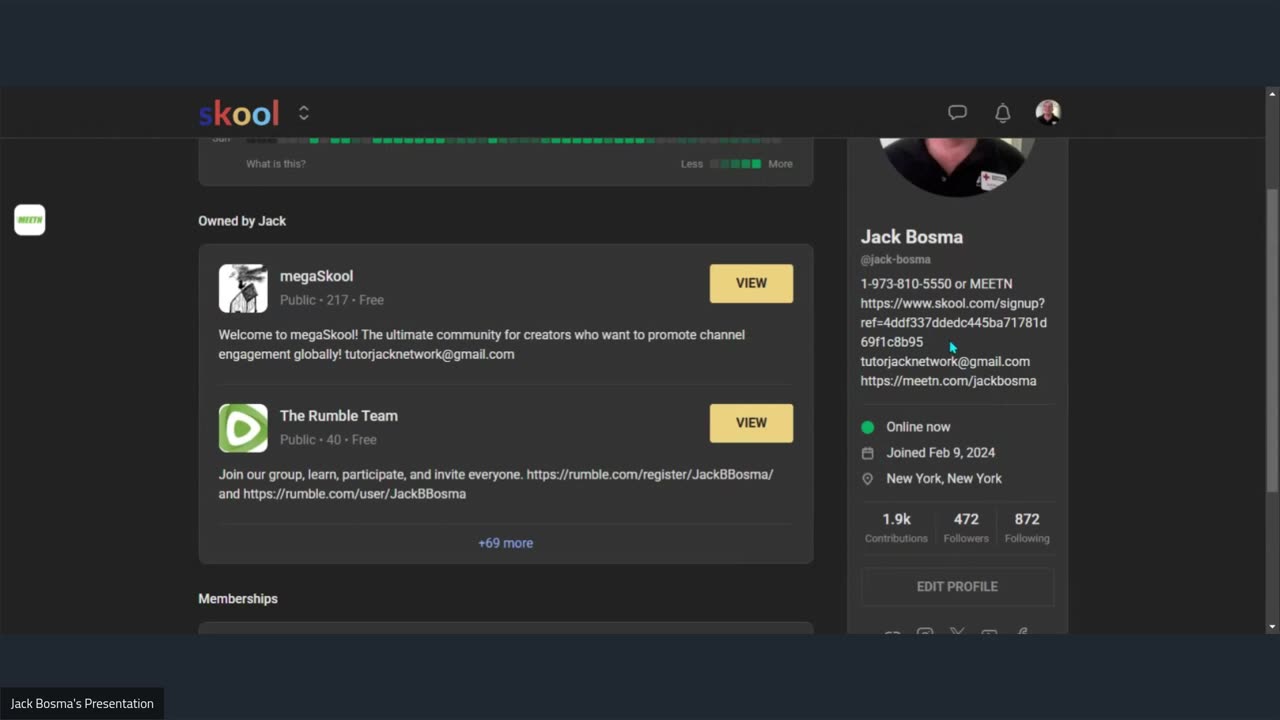The width and height of the screenshot is (1280, 720).
Task: Click the 1-973-810-5550 or MEETN text
Action: pyautogui.click(x=936, y=284)
